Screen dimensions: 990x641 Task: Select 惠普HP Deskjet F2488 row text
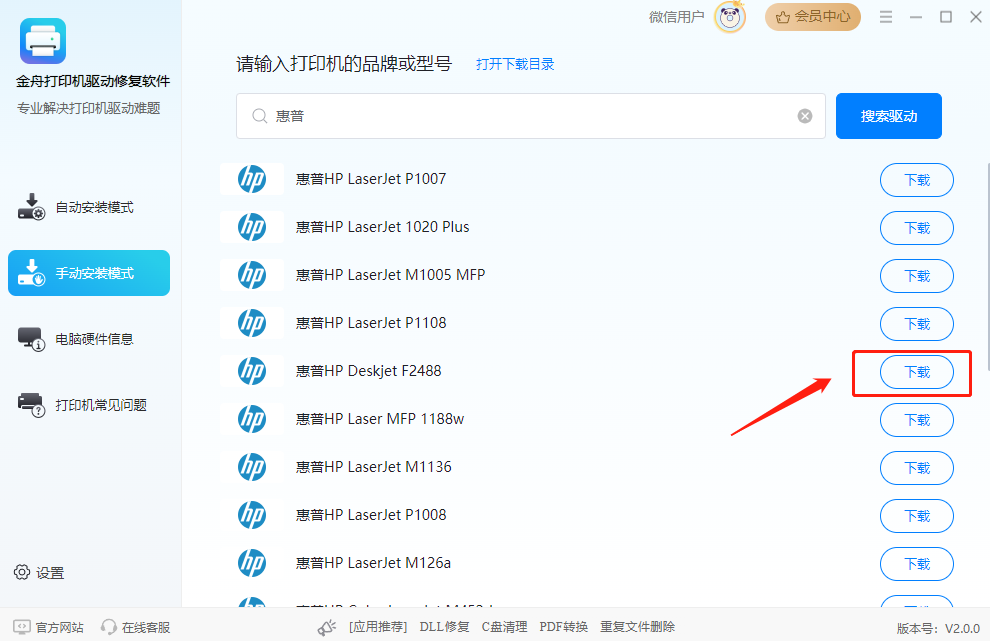coord(368,371)
